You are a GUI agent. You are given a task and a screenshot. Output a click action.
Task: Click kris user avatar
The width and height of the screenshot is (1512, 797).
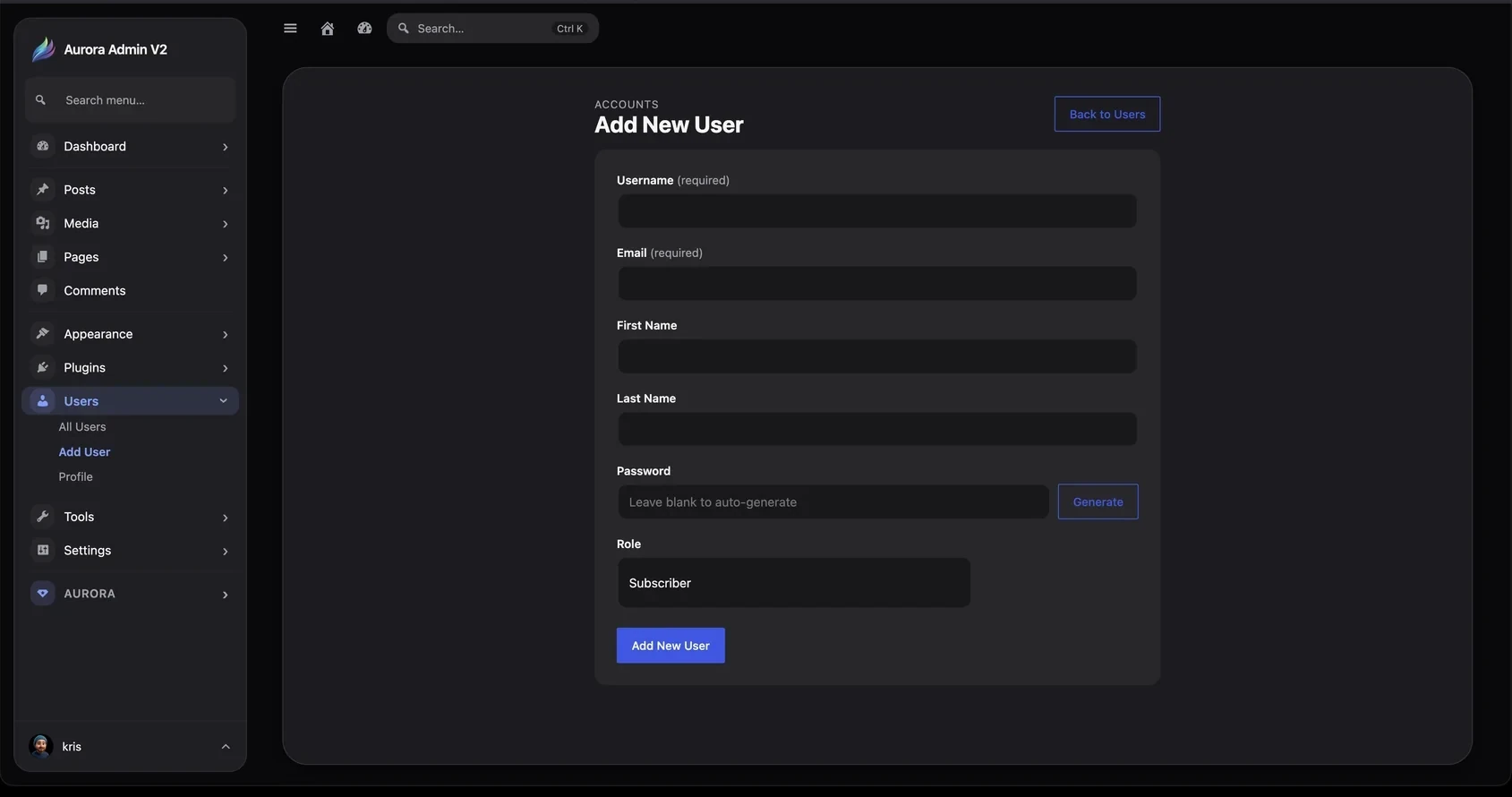click(40, 746)
